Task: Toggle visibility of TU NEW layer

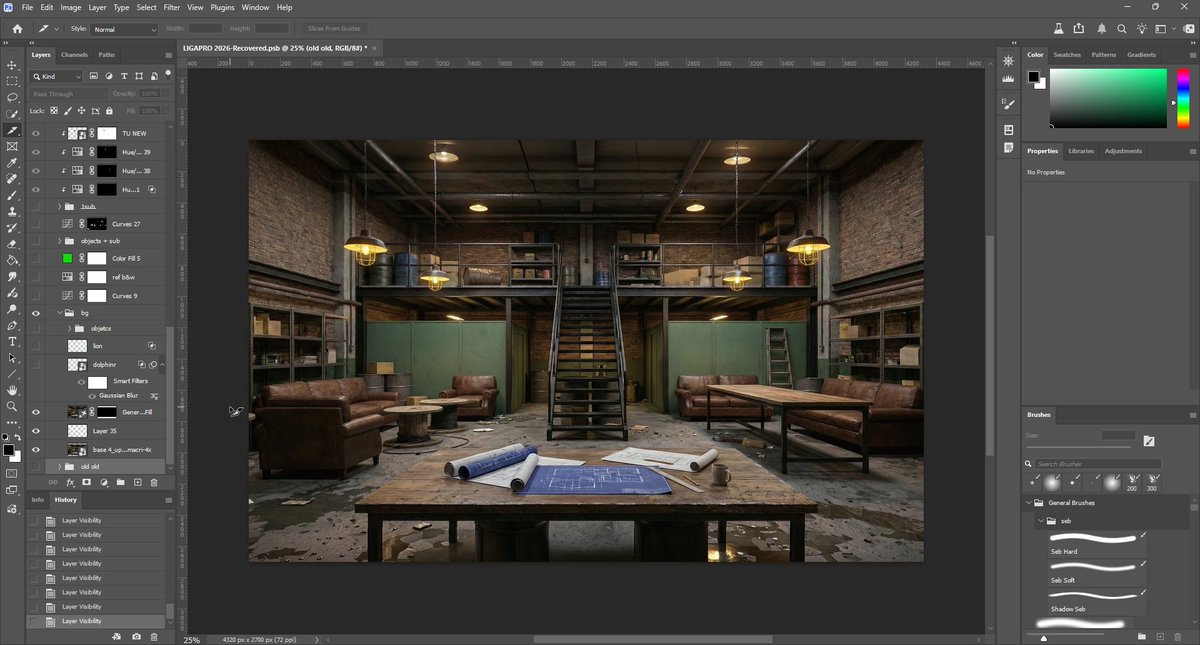Action: [36, 134]
